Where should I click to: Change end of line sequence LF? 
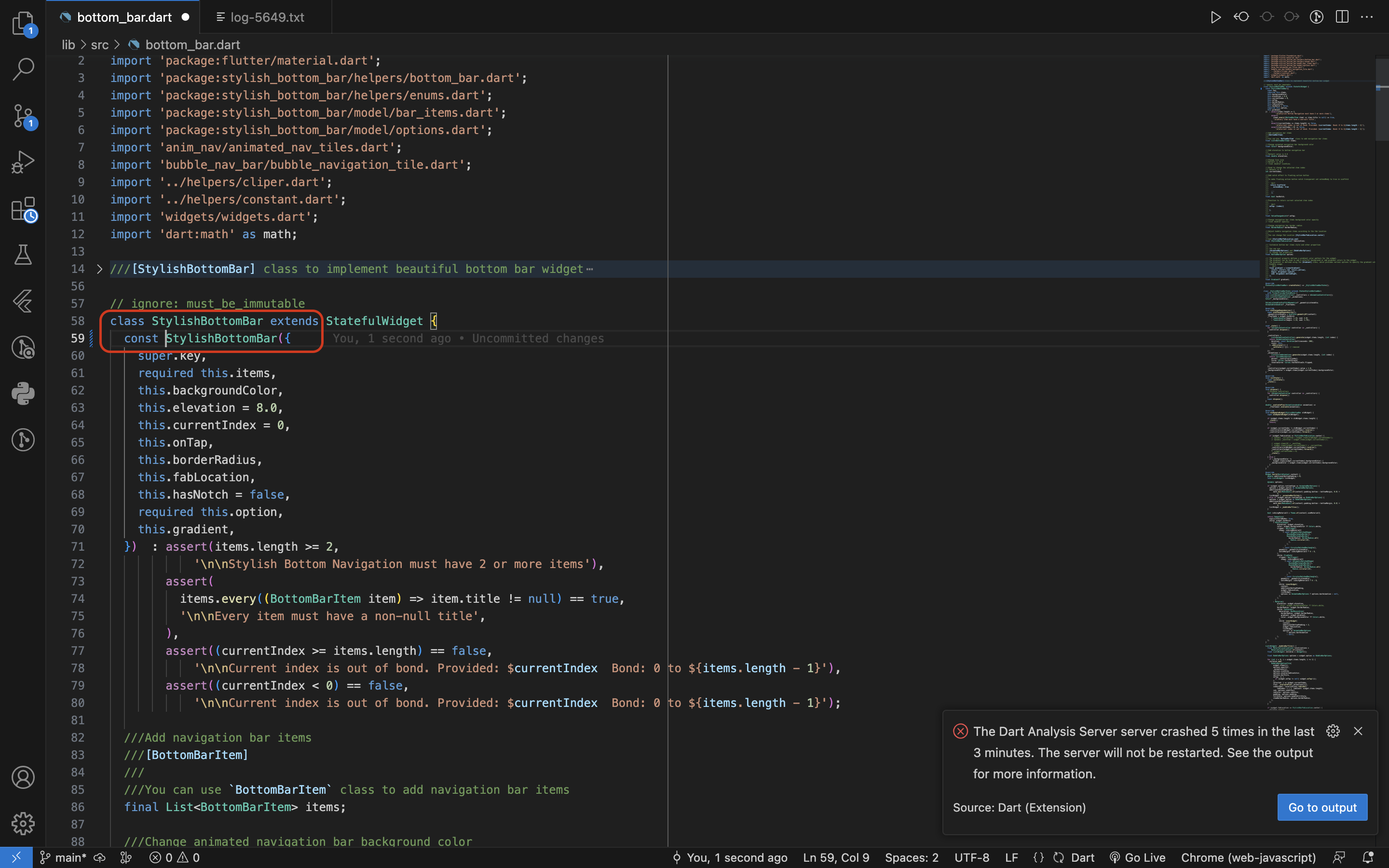coord(1011,858)
